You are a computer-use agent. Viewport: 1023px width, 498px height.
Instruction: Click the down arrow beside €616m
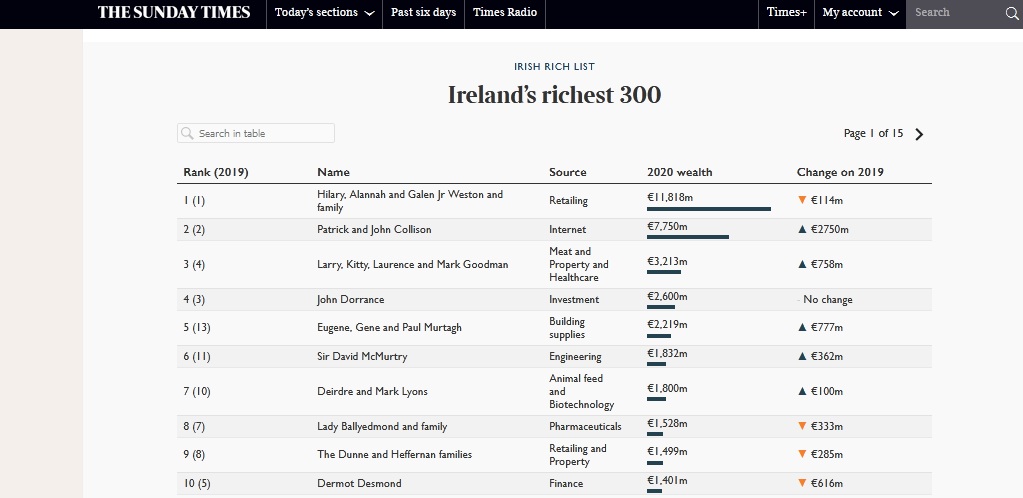pos(802,484)
